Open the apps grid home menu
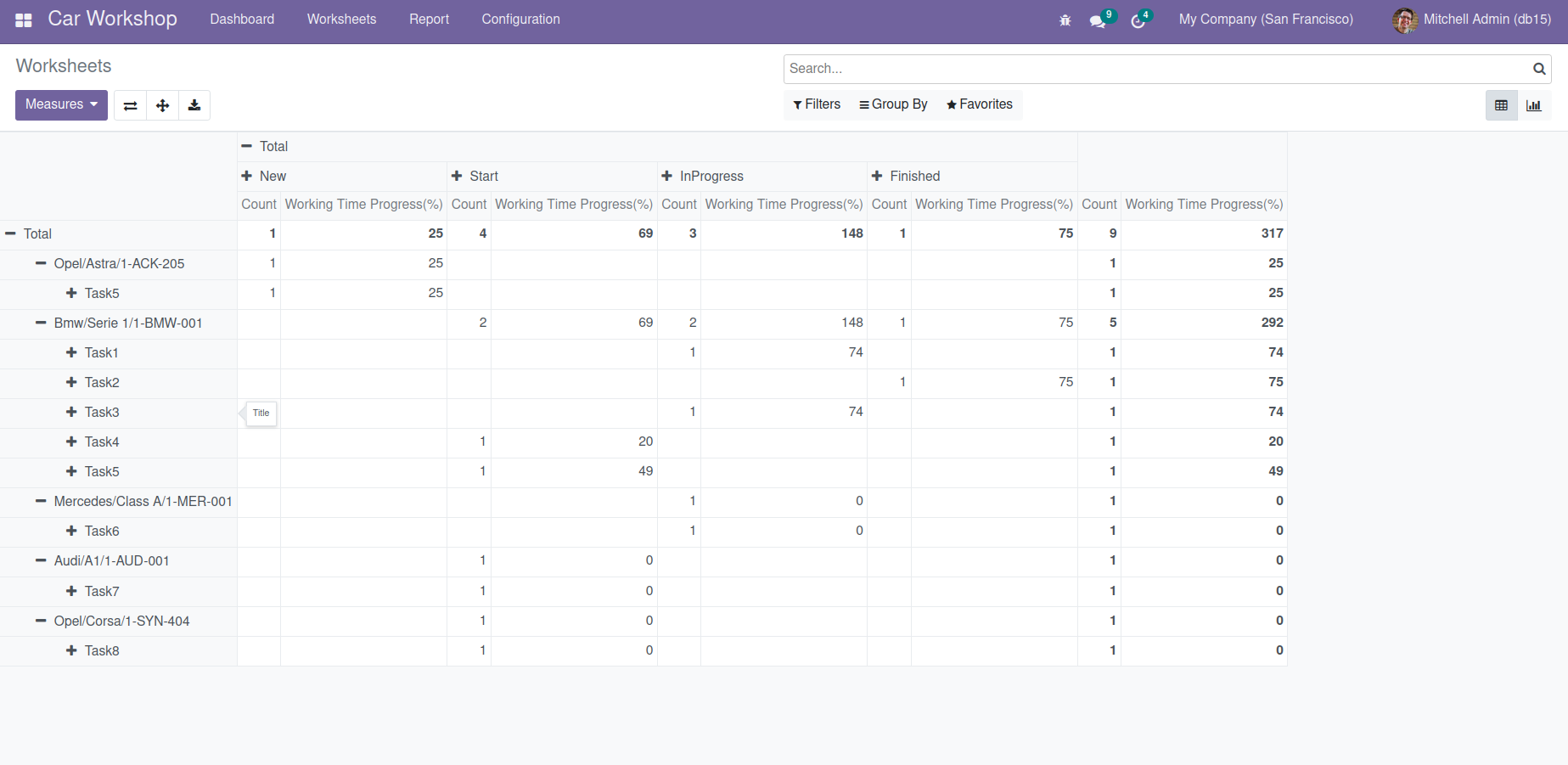 point(24,20)
